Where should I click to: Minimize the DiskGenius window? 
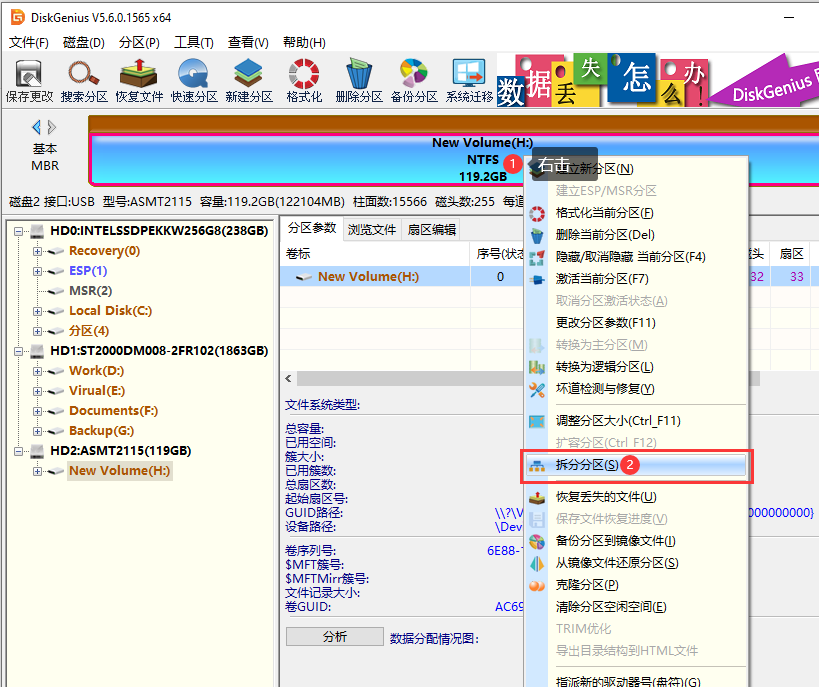click(x=789, y=17)
